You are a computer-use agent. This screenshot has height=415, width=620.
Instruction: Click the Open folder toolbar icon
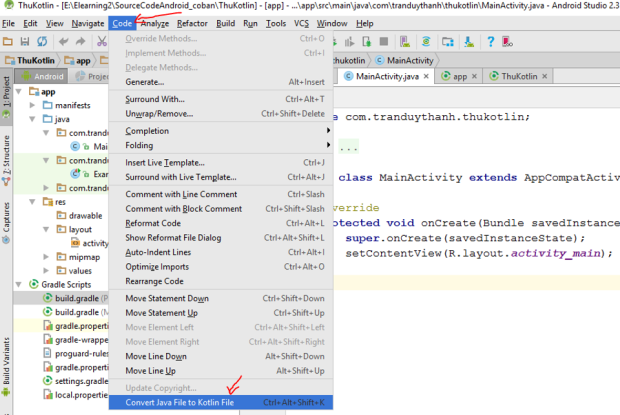pos(8,41)
